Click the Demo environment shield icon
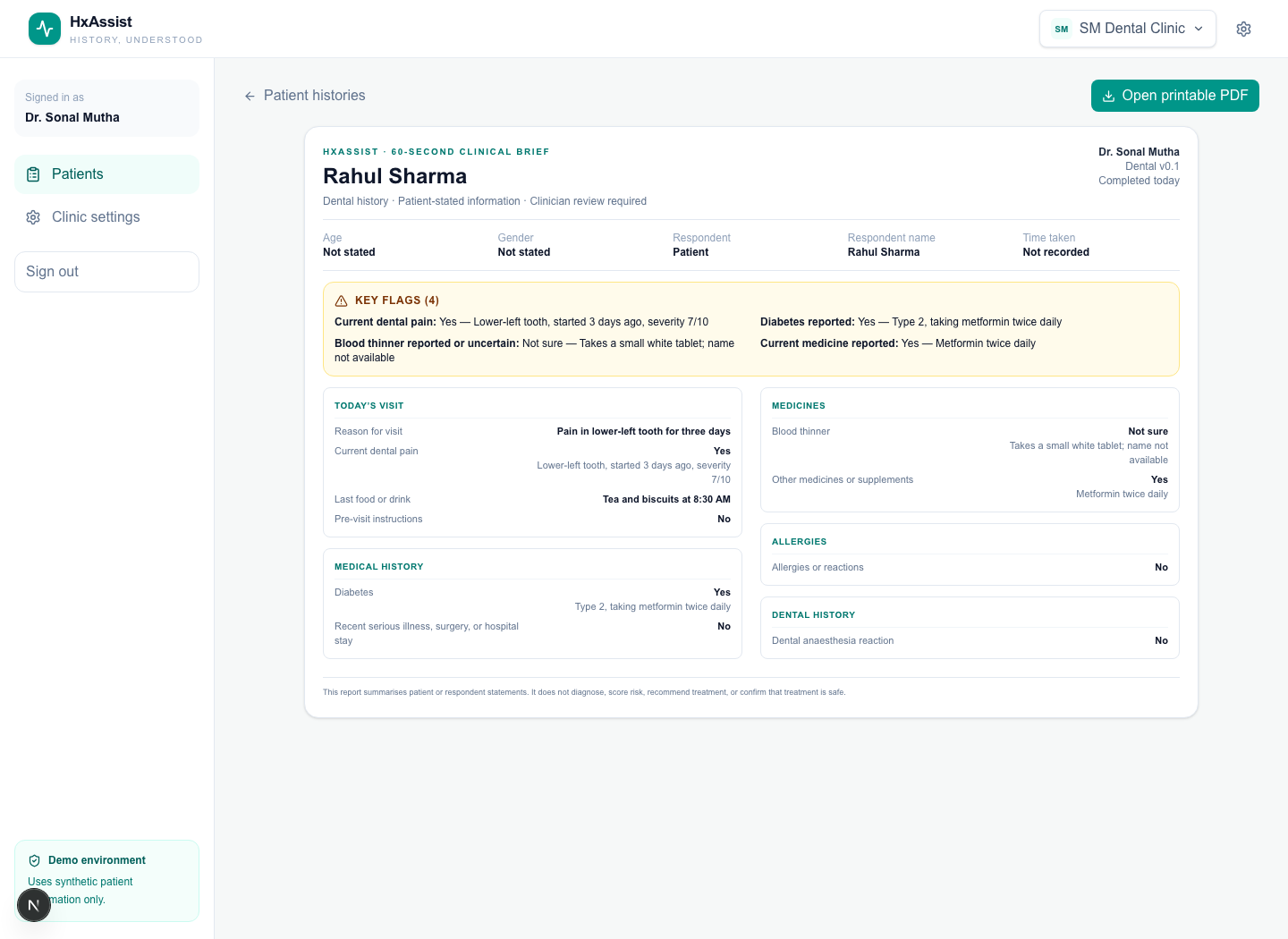Image resolution: width=1288 pixels, height=939 pixels. point(34,860)
